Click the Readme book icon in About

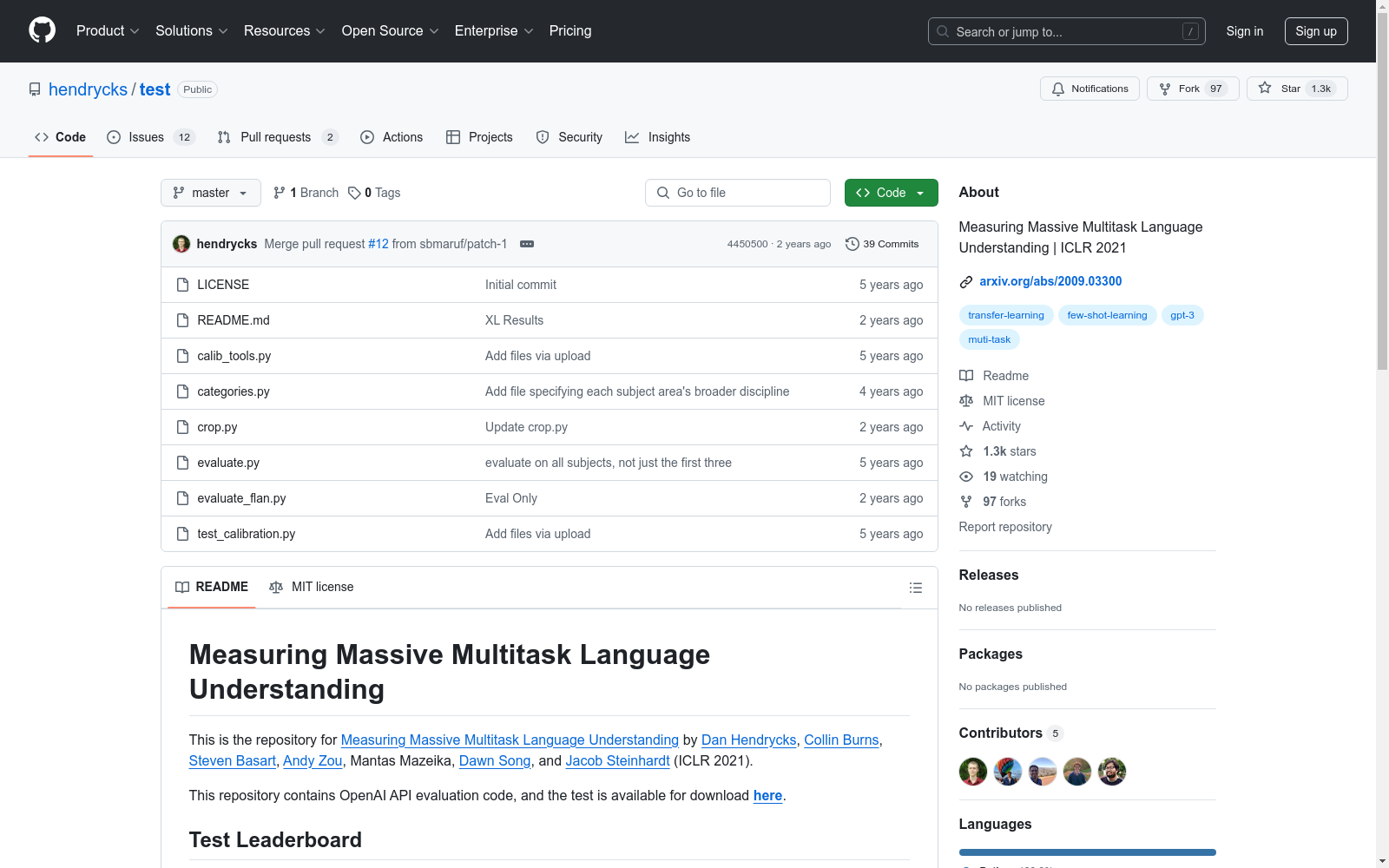coord(966,376)
